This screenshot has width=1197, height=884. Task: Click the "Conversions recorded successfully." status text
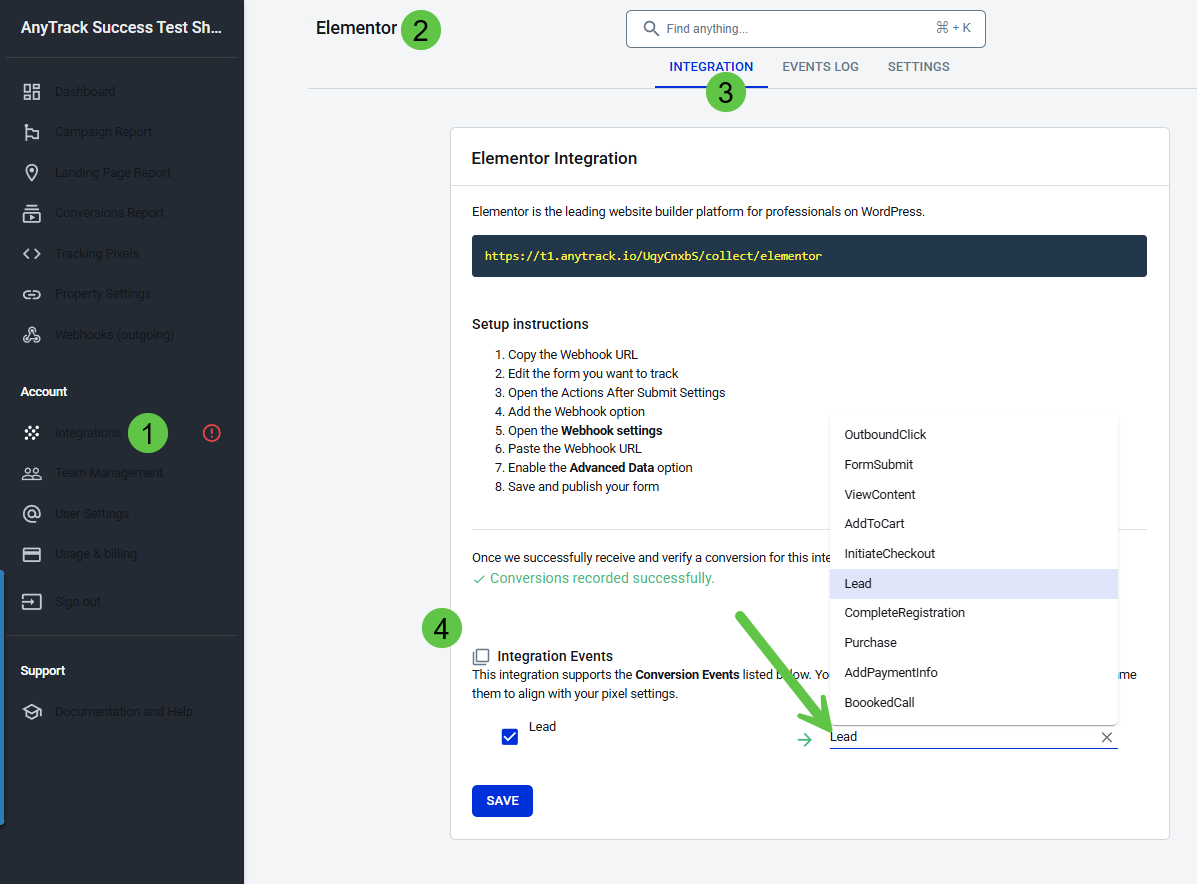(602, 579)
